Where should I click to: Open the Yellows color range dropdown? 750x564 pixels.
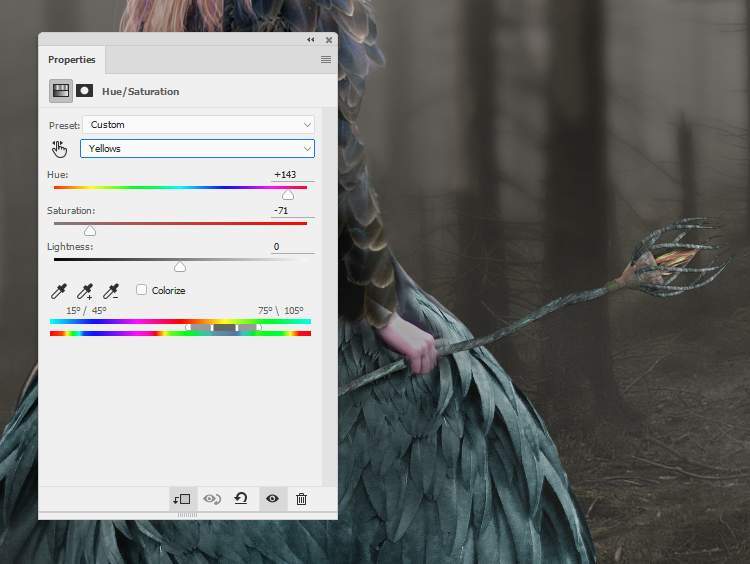coord(198,149)
